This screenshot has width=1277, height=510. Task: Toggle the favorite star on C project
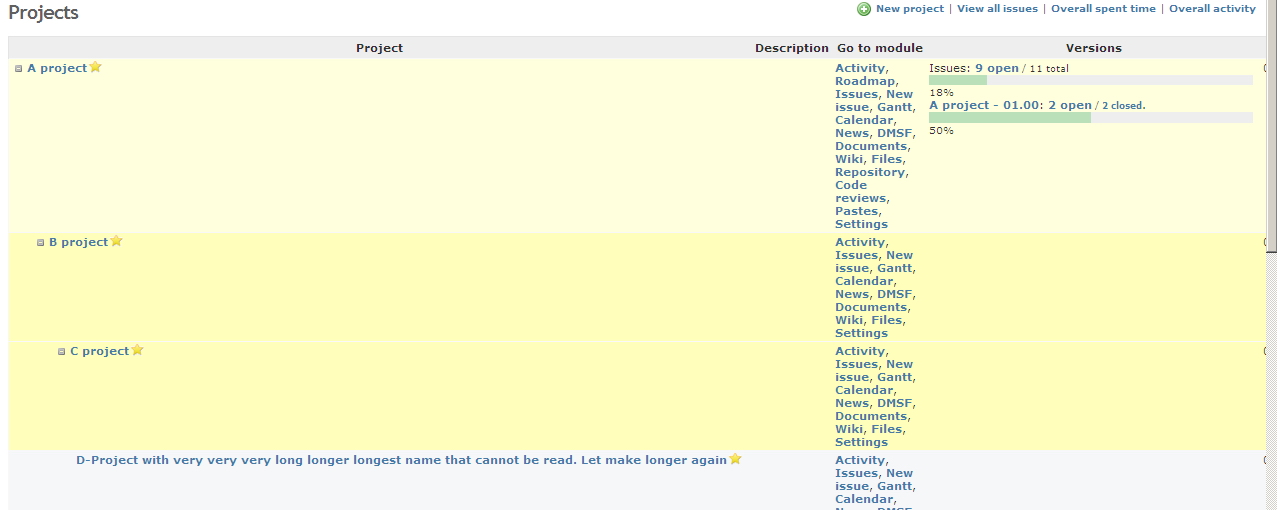(x=138, y=350)
